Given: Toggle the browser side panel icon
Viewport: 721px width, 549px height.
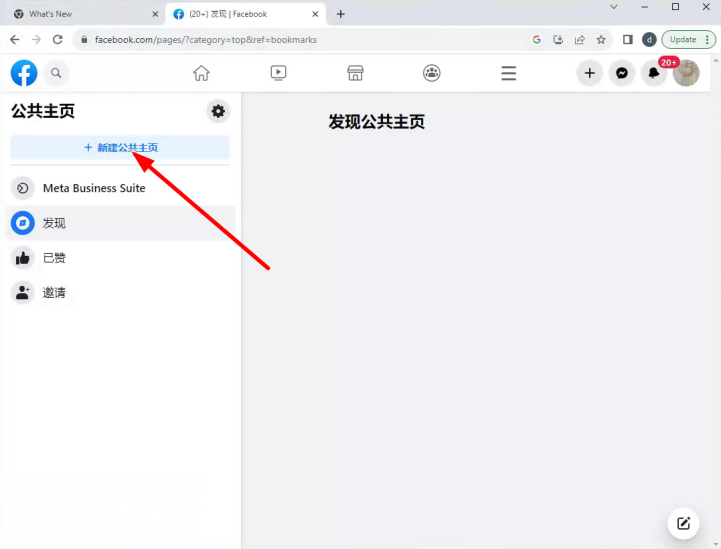Looking at the screenshot, I should pos(628,40).
